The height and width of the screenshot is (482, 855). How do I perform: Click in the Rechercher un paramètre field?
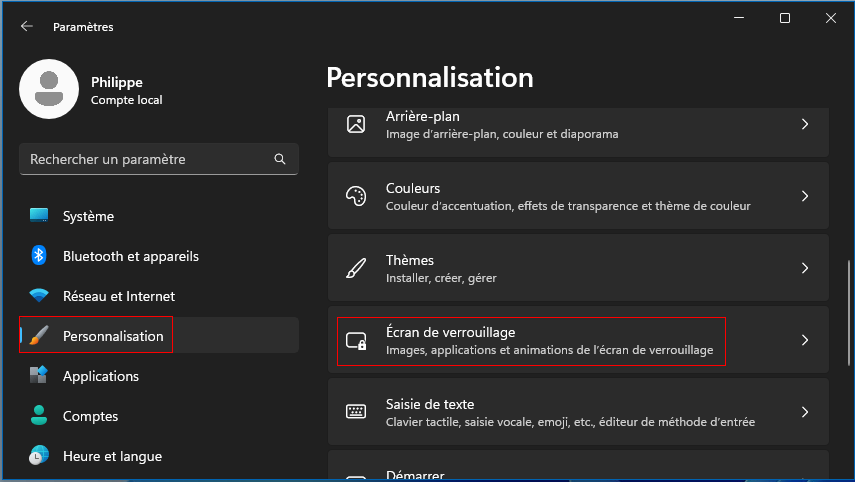point(159,159)
